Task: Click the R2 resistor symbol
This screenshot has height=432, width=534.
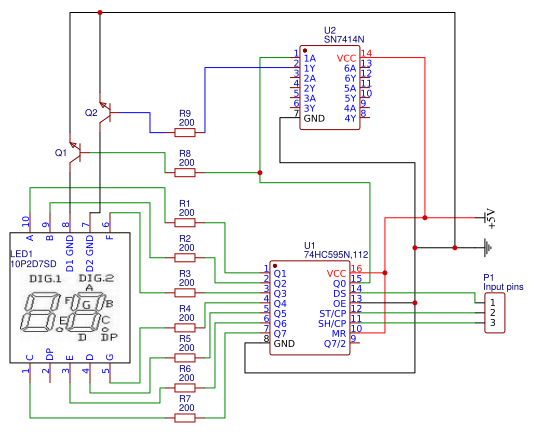Action: (x=185, y=258)
